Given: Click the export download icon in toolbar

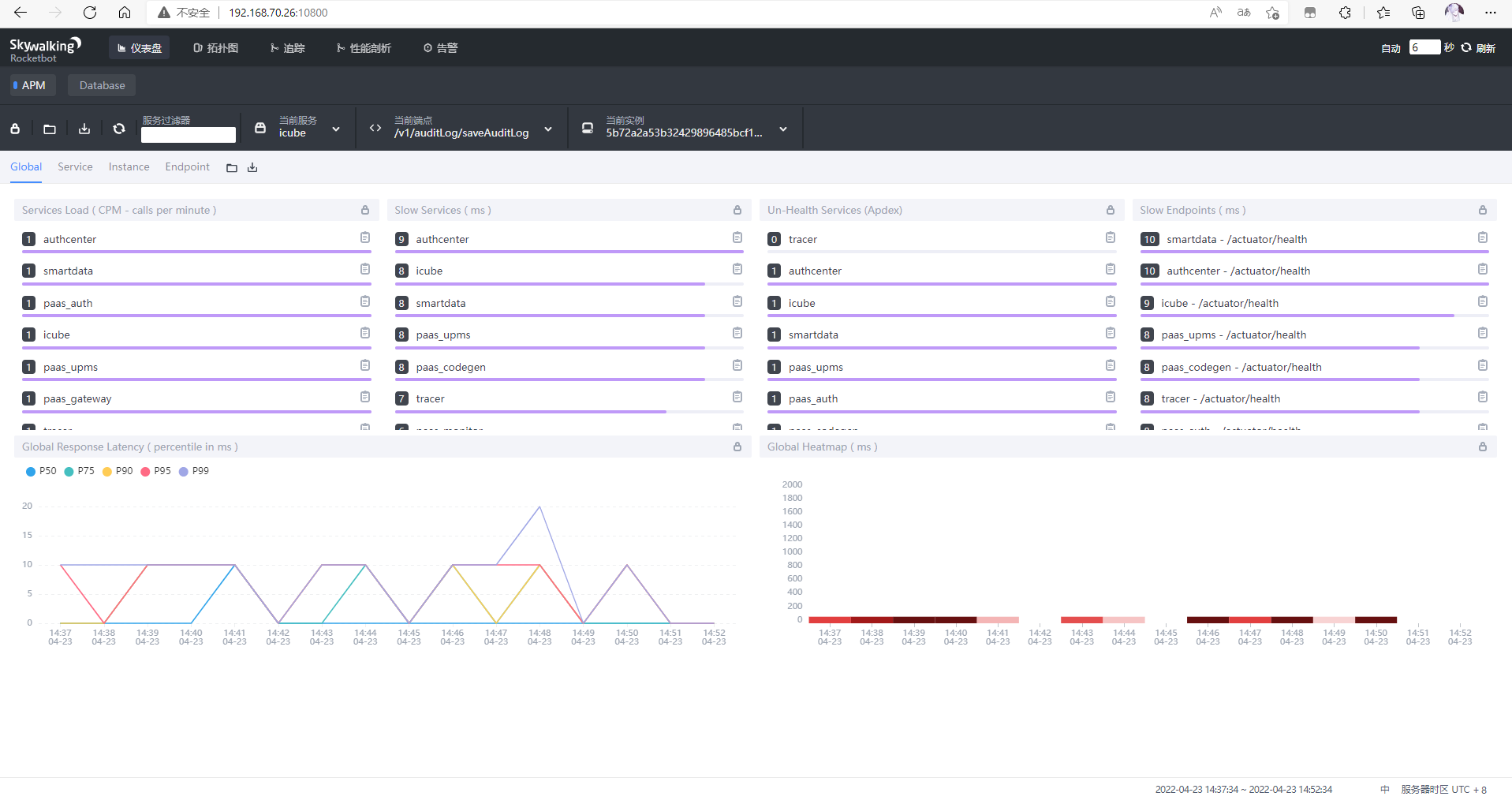Looking at the screenshot, I should pos(84,129).
